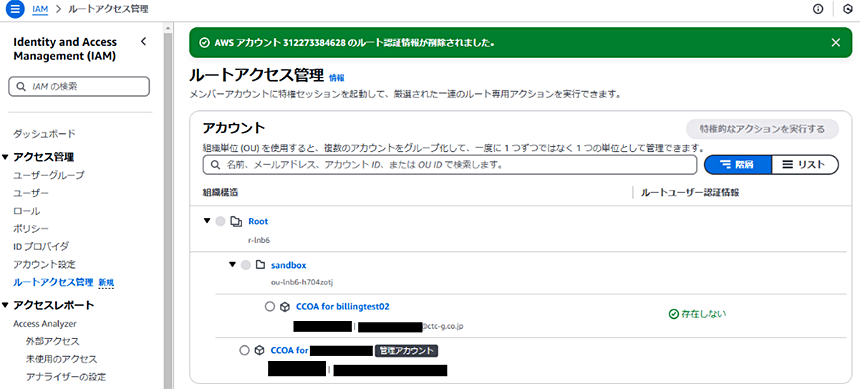The height and width of the screenshot is (389, 860).
Task: Click the account search field
Action: [x=450, y=165]
